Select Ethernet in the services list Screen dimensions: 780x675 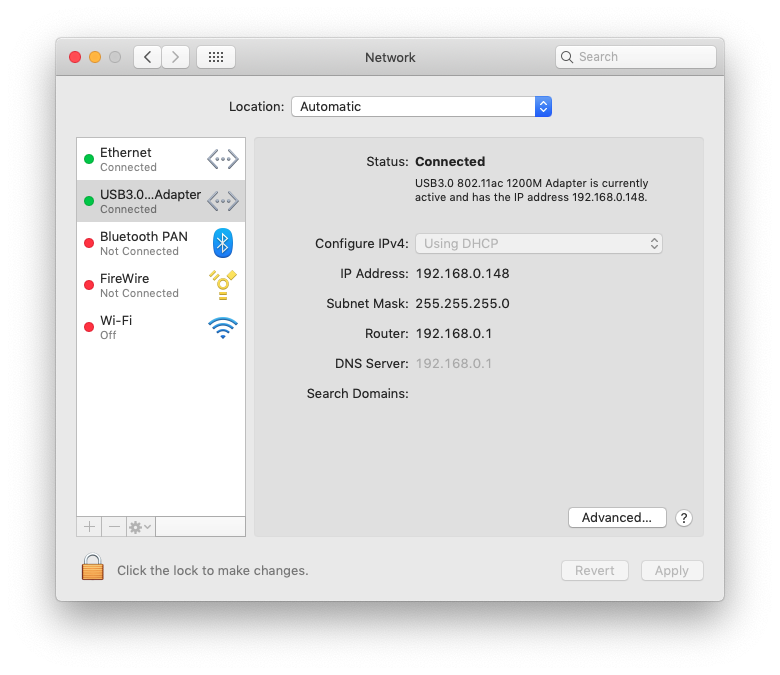[161, 159]
